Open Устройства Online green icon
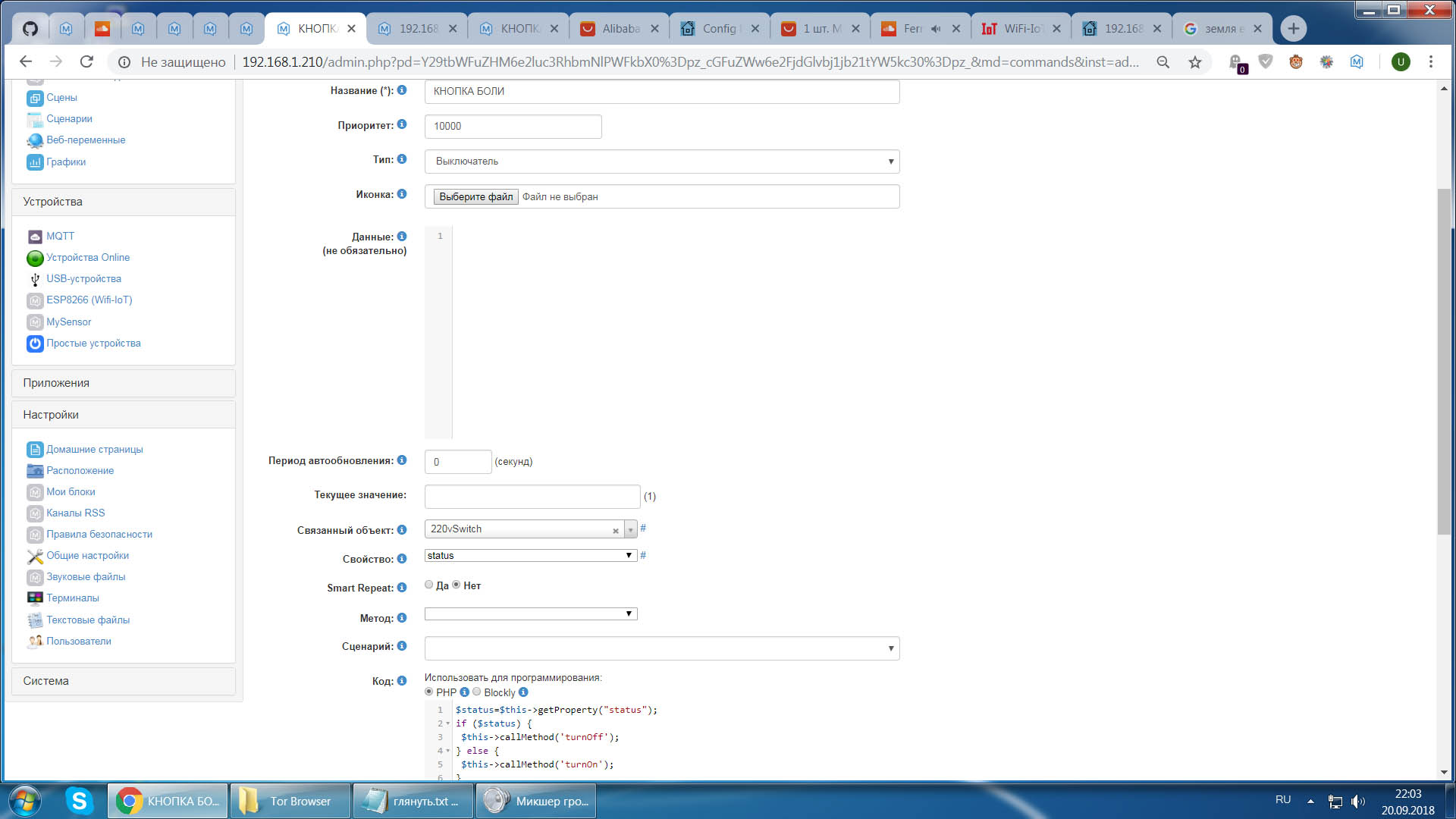 [35, 258]
